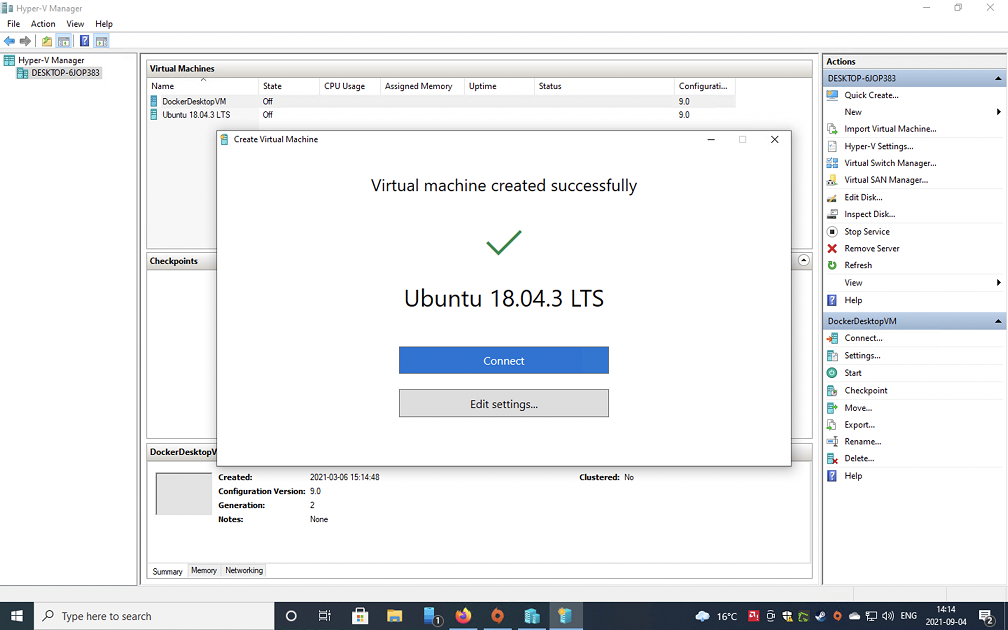Image resolution: width=1008 pixels, height=630 pixels.
Task: Switch to the Memory tab
Action: 204,570
